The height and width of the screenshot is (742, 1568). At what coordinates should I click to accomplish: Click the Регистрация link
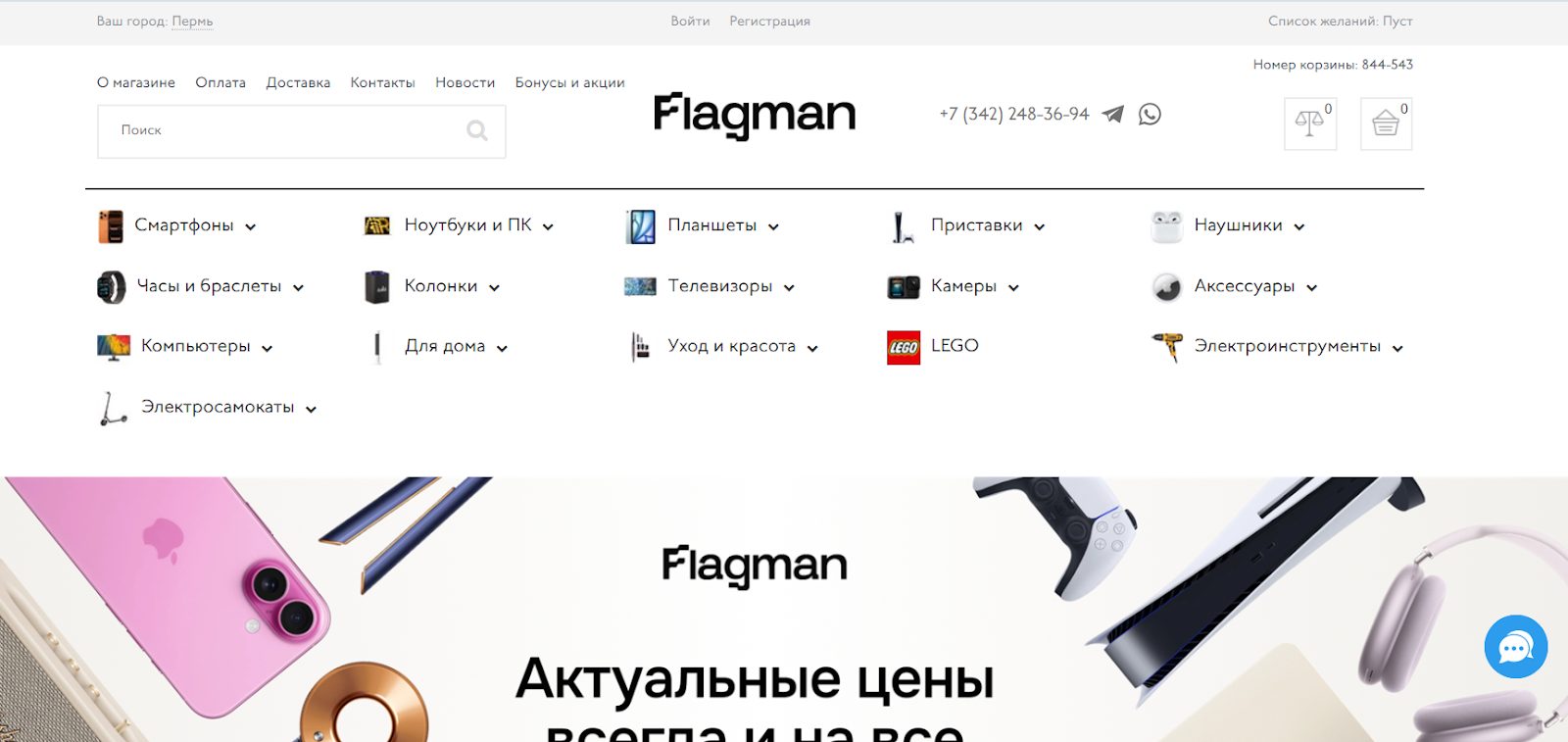[770, 21]
